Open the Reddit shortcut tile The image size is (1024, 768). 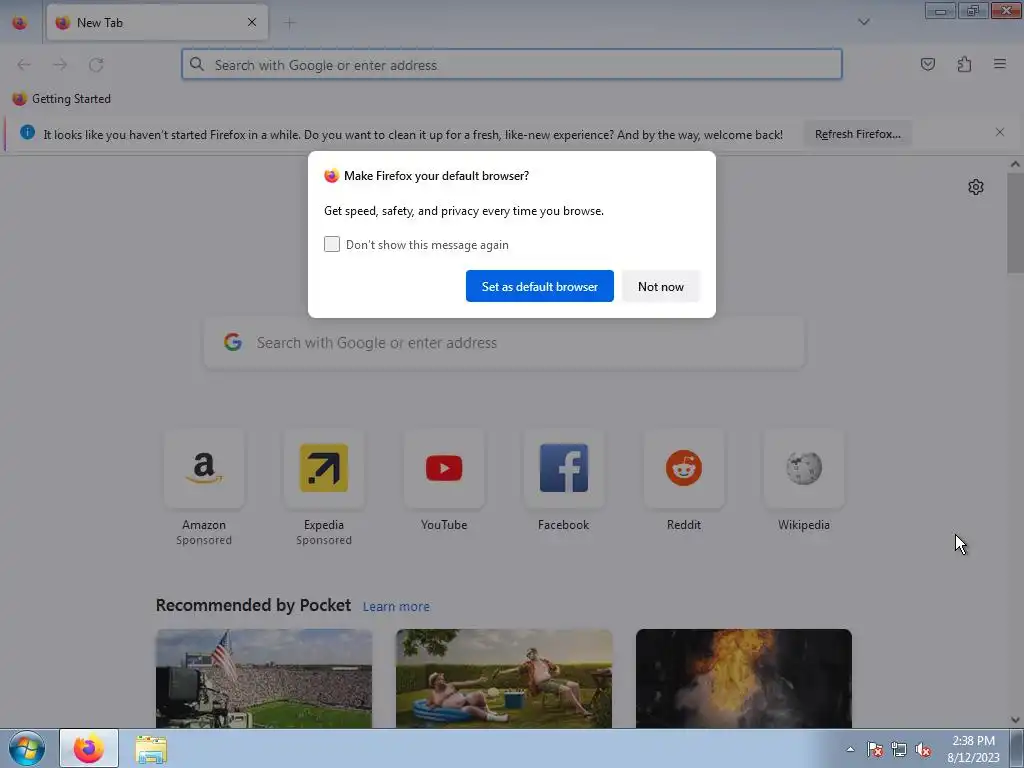684,469
